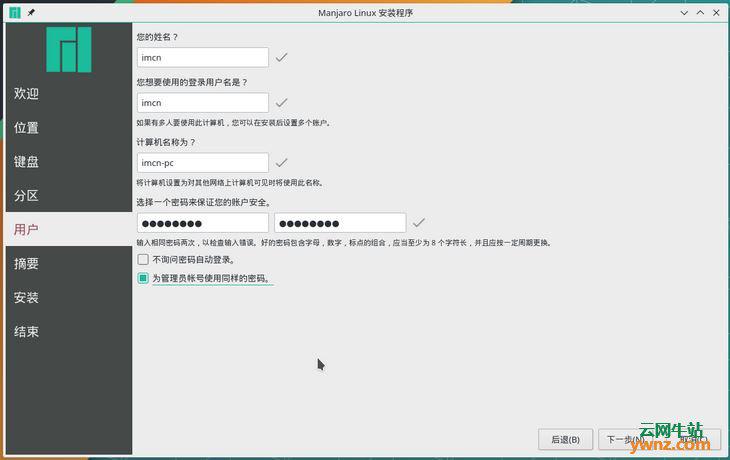
Task: Select the 结束 step in the sidebar
Action: point(69,331)
